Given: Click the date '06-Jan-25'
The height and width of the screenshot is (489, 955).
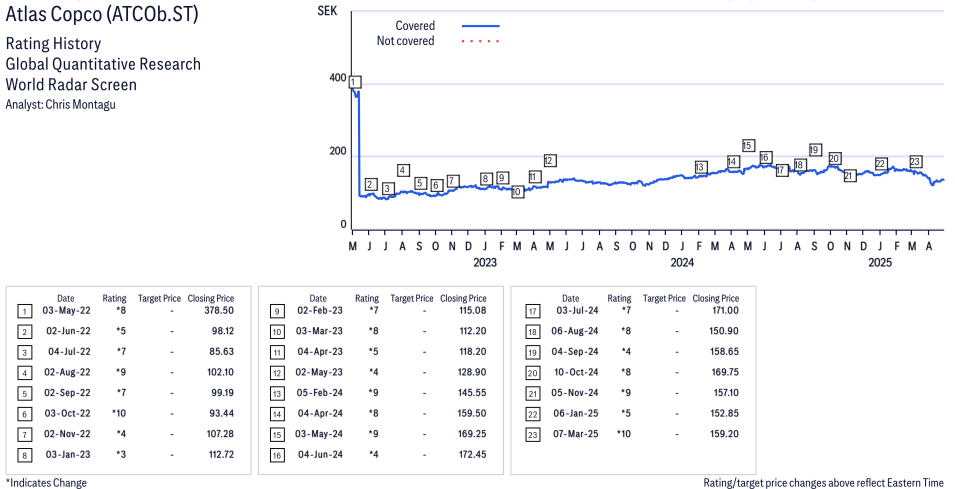Looking at the screenshot, I should 576,413.
